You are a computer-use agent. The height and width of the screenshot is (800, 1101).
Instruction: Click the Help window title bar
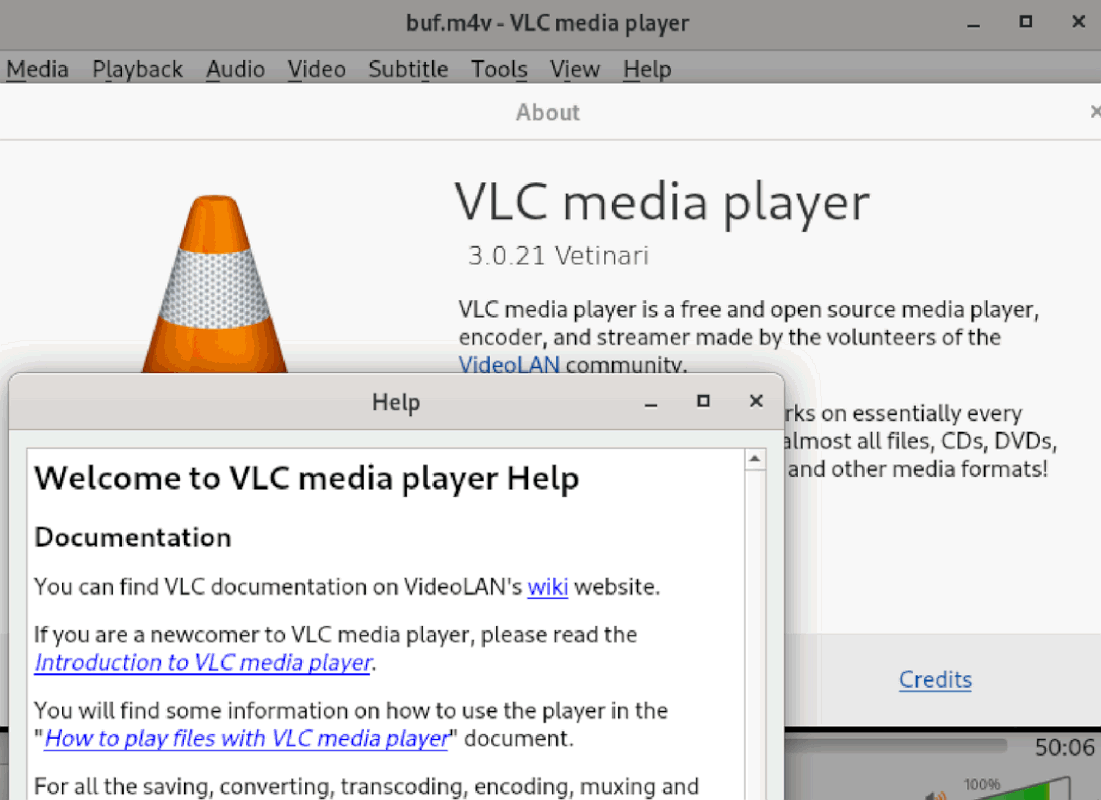click(x=396, y=402)
